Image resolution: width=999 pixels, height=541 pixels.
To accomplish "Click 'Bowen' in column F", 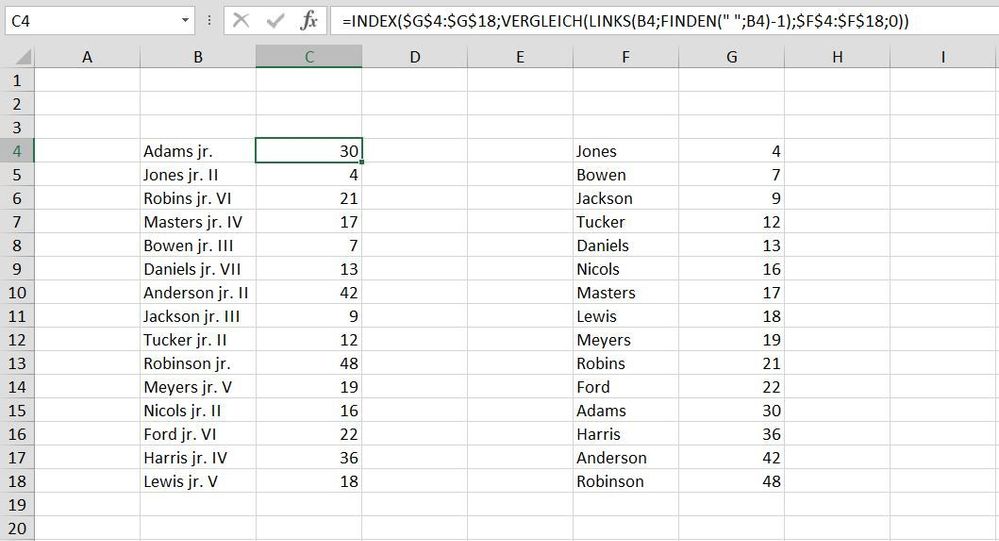I will coord(626,175).
